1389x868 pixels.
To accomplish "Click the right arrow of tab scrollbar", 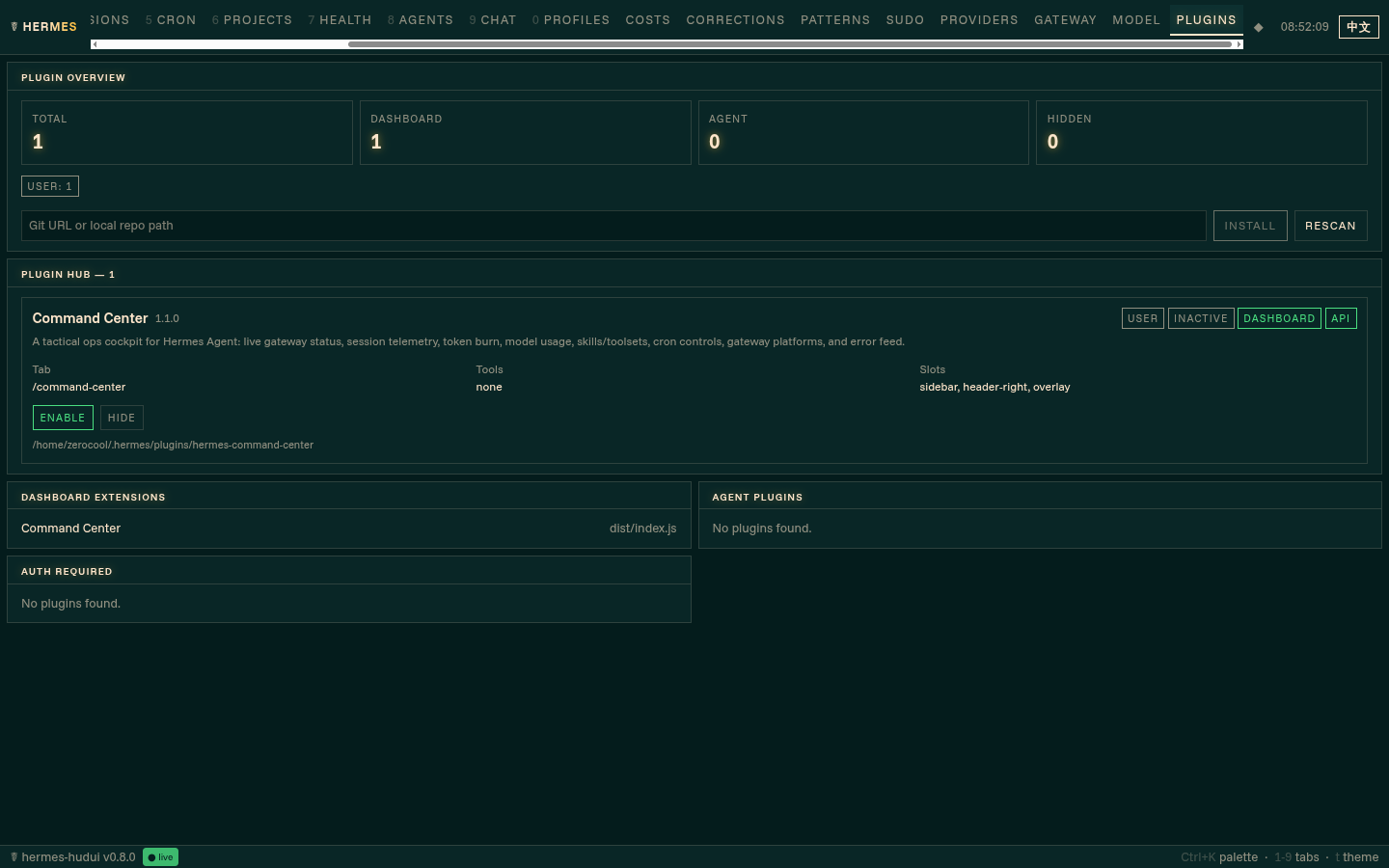I will [x=1239, y=44].
